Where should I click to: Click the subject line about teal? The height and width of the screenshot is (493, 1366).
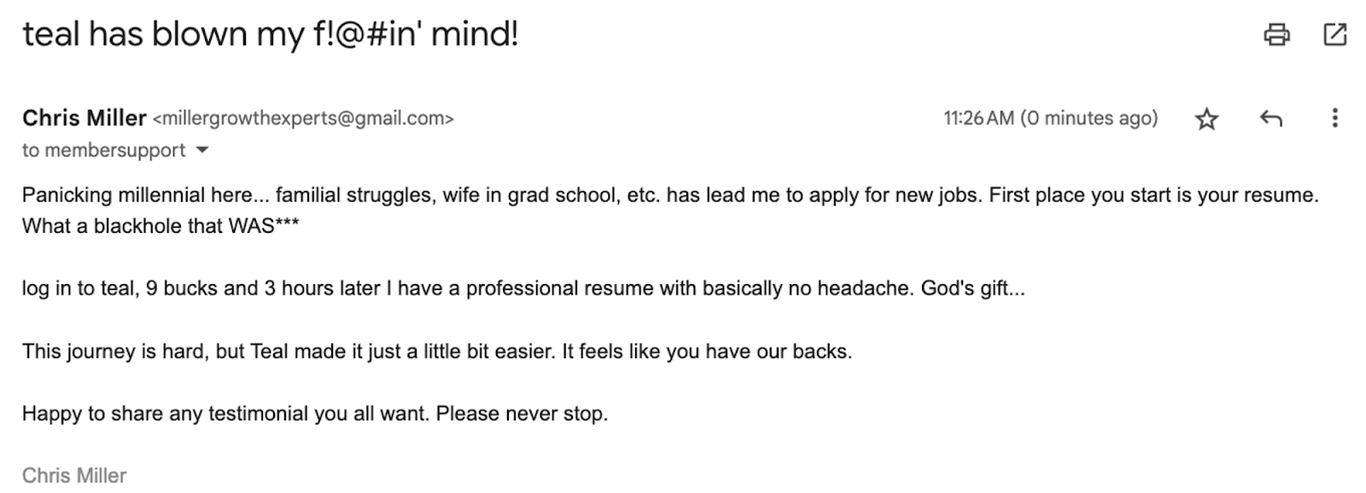point(271,35)
